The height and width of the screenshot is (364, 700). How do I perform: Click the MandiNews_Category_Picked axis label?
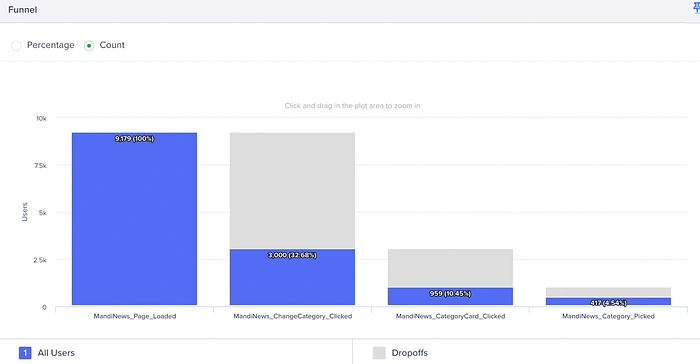coord(608,316)
